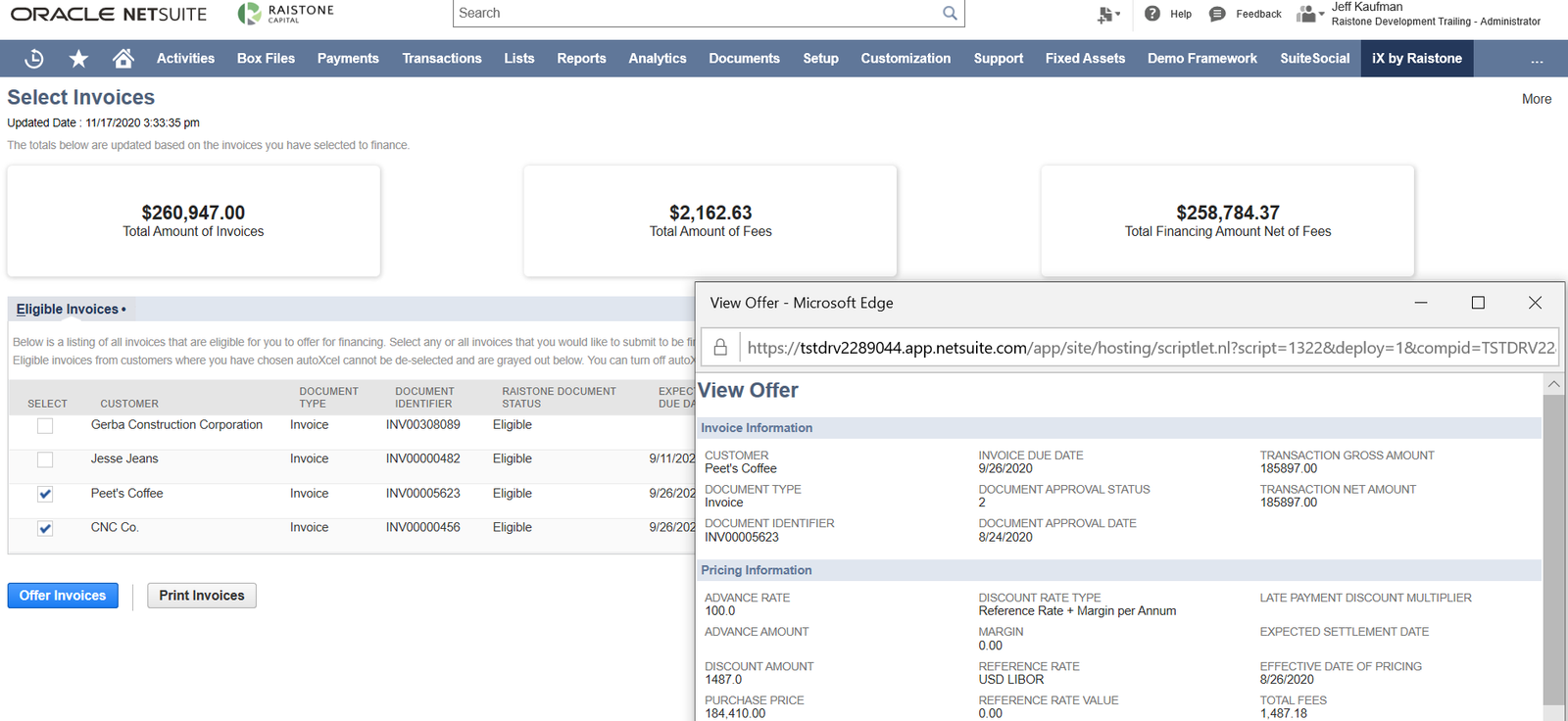Check the Jesse Jeans invoice checkbox

pos(45,459)
